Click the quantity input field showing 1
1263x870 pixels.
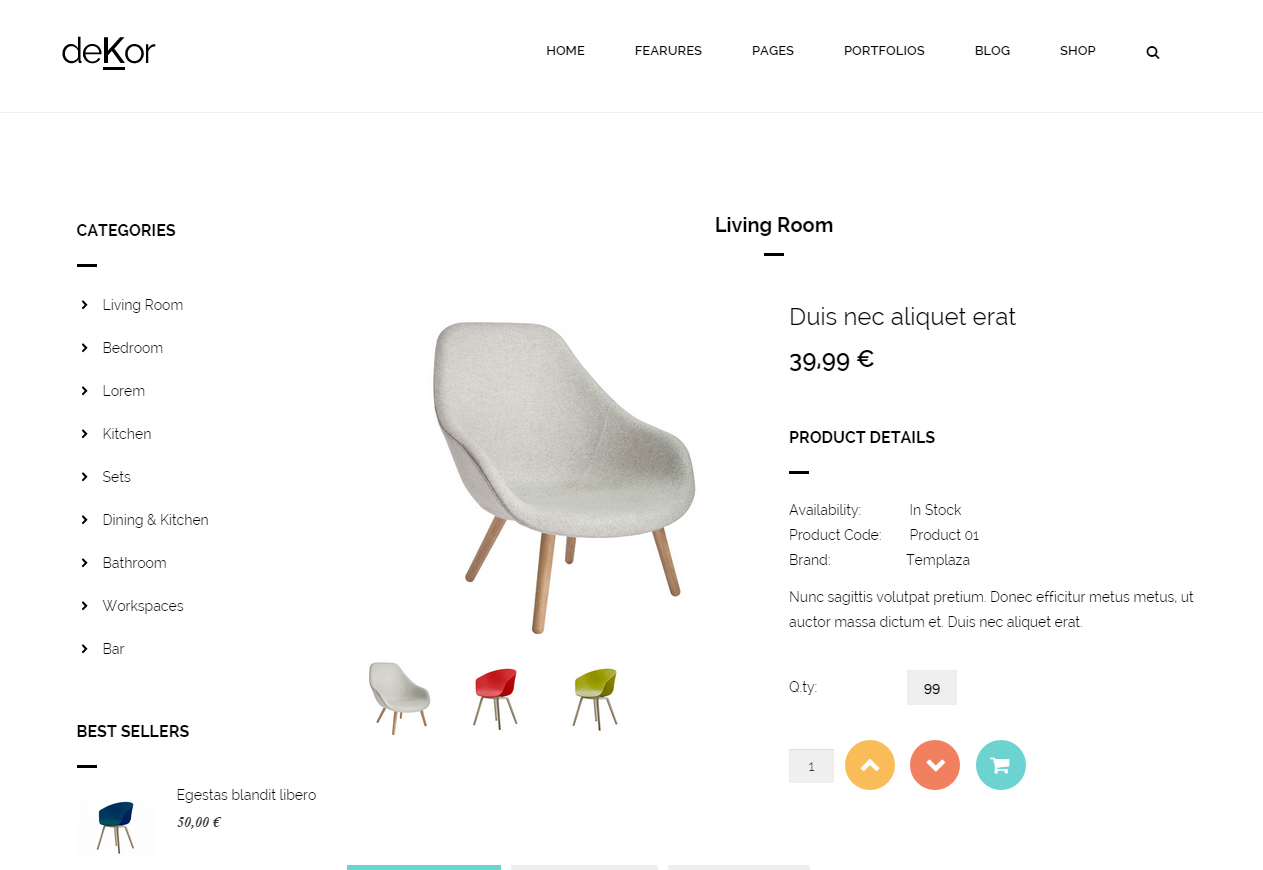(x=811, y=766)
